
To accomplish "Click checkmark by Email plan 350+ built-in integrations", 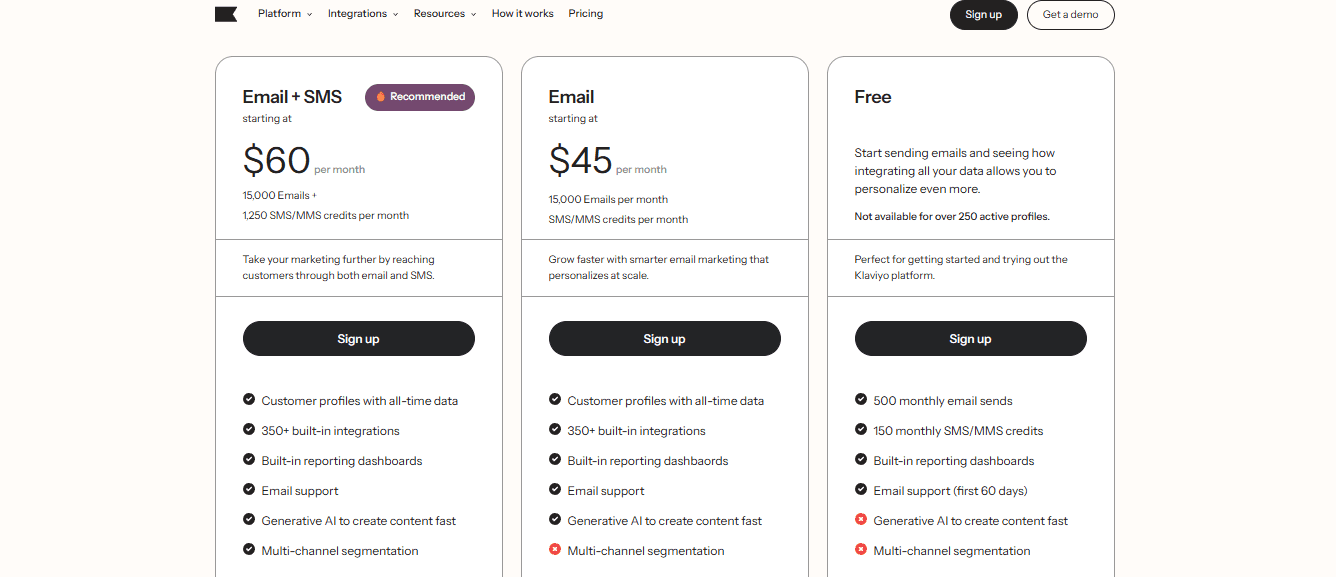I will [555, 429].
